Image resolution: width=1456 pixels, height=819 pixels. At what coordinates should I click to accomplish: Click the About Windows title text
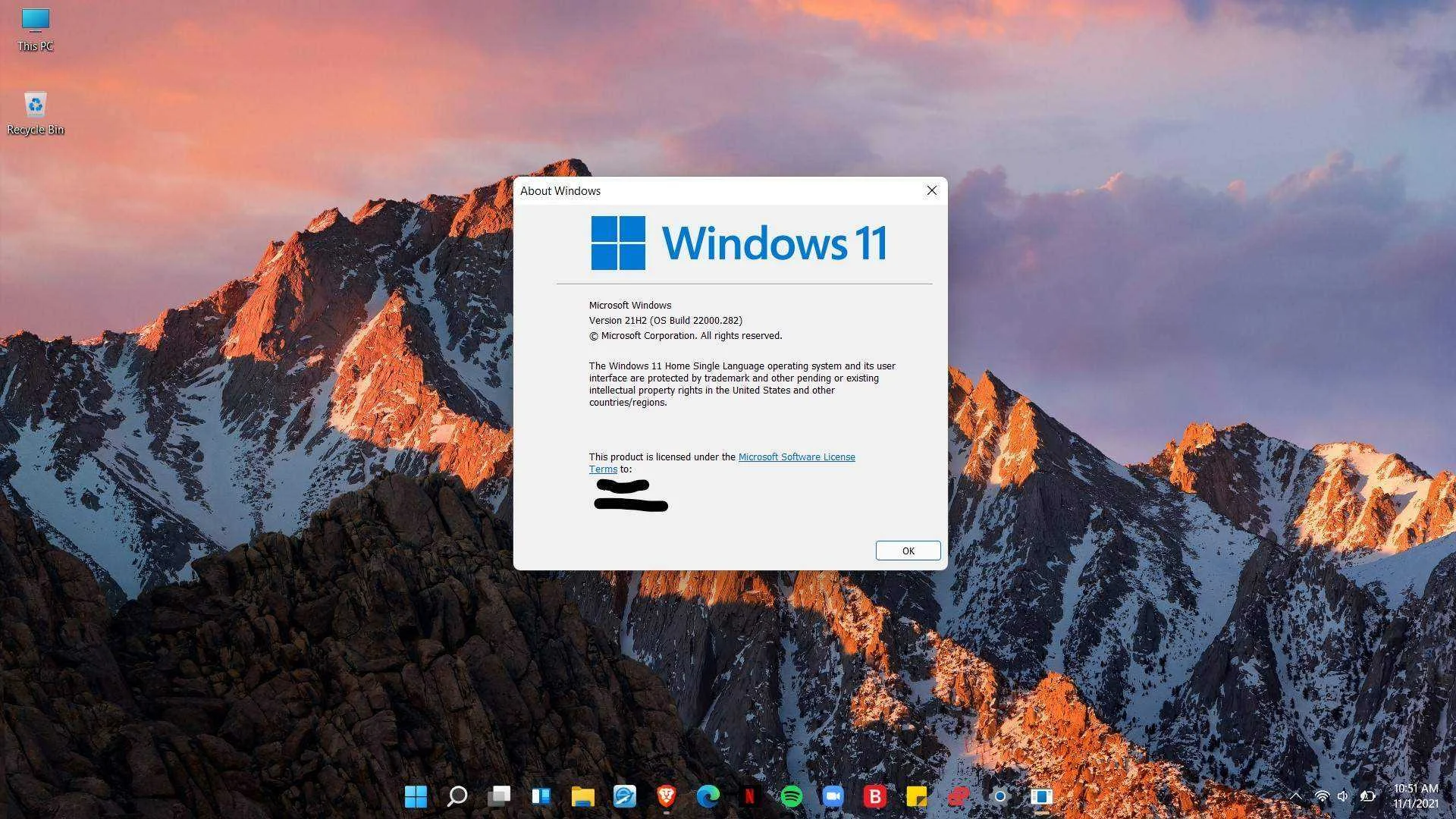[x=560, y=191]
